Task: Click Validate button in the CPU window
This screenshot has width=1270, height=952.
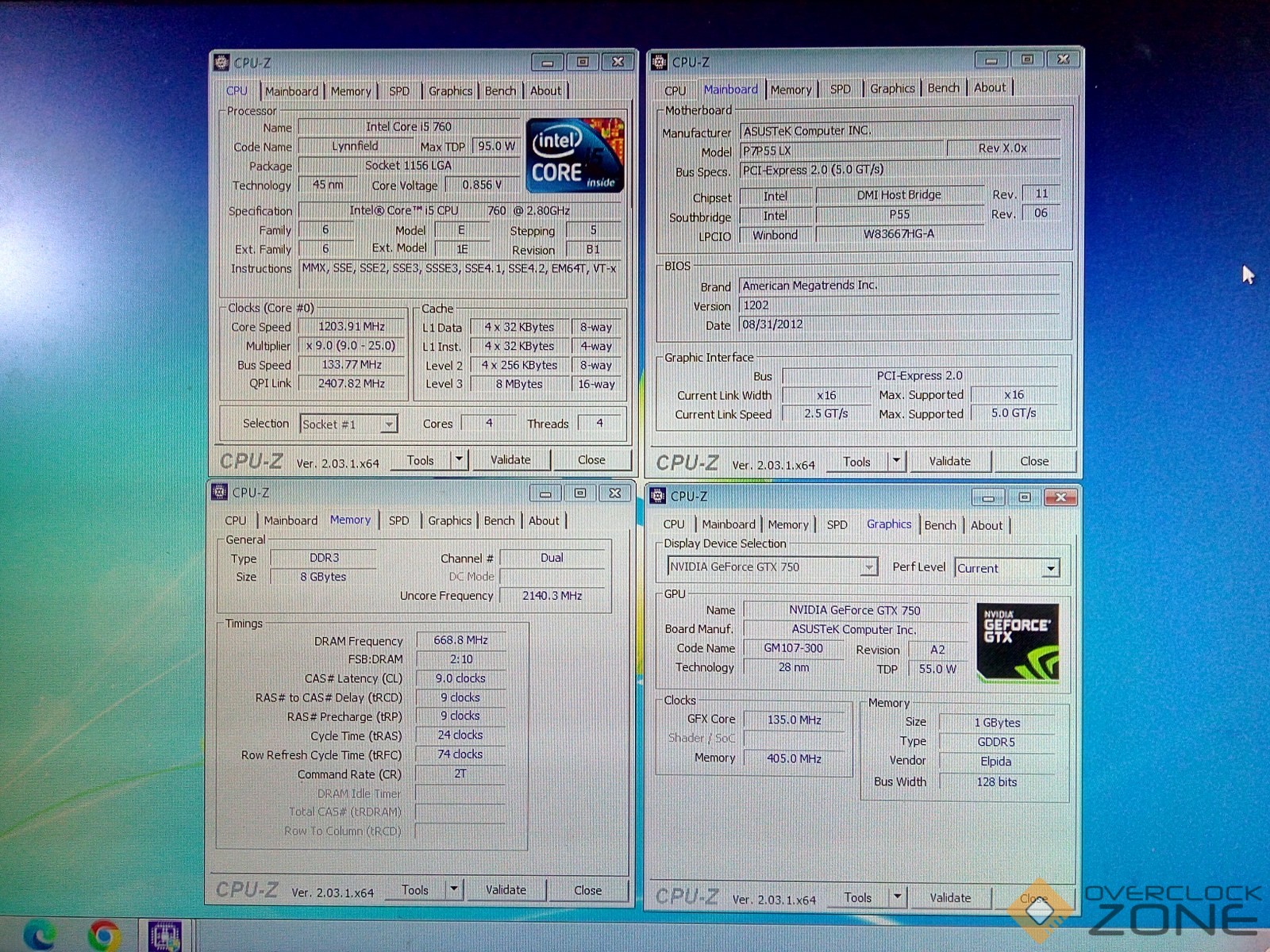Action: 510,459
